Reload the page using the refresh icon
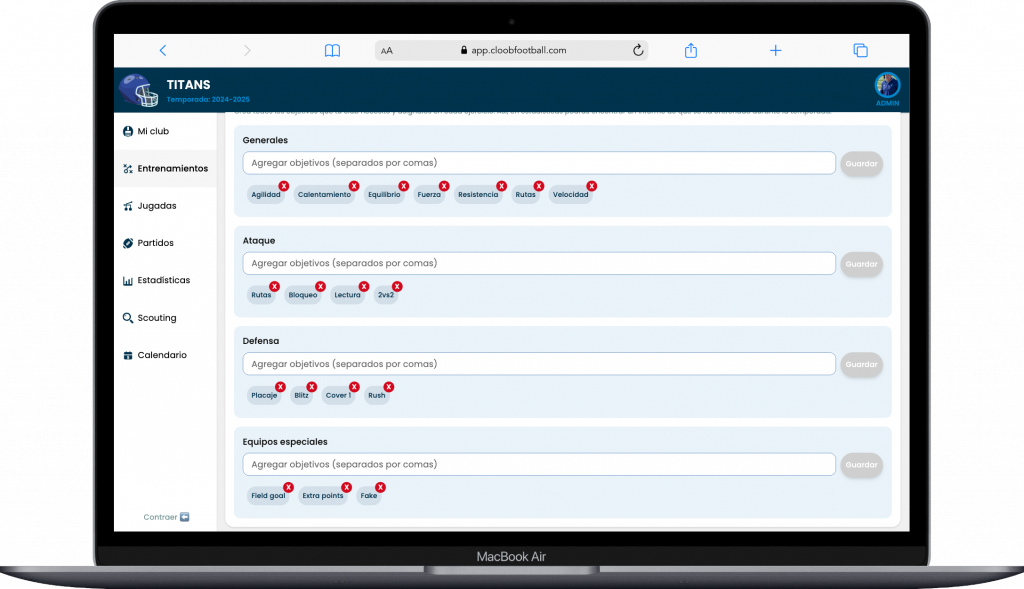The height and width of the screenshot is (589, 1024). [x=638, y=51]
